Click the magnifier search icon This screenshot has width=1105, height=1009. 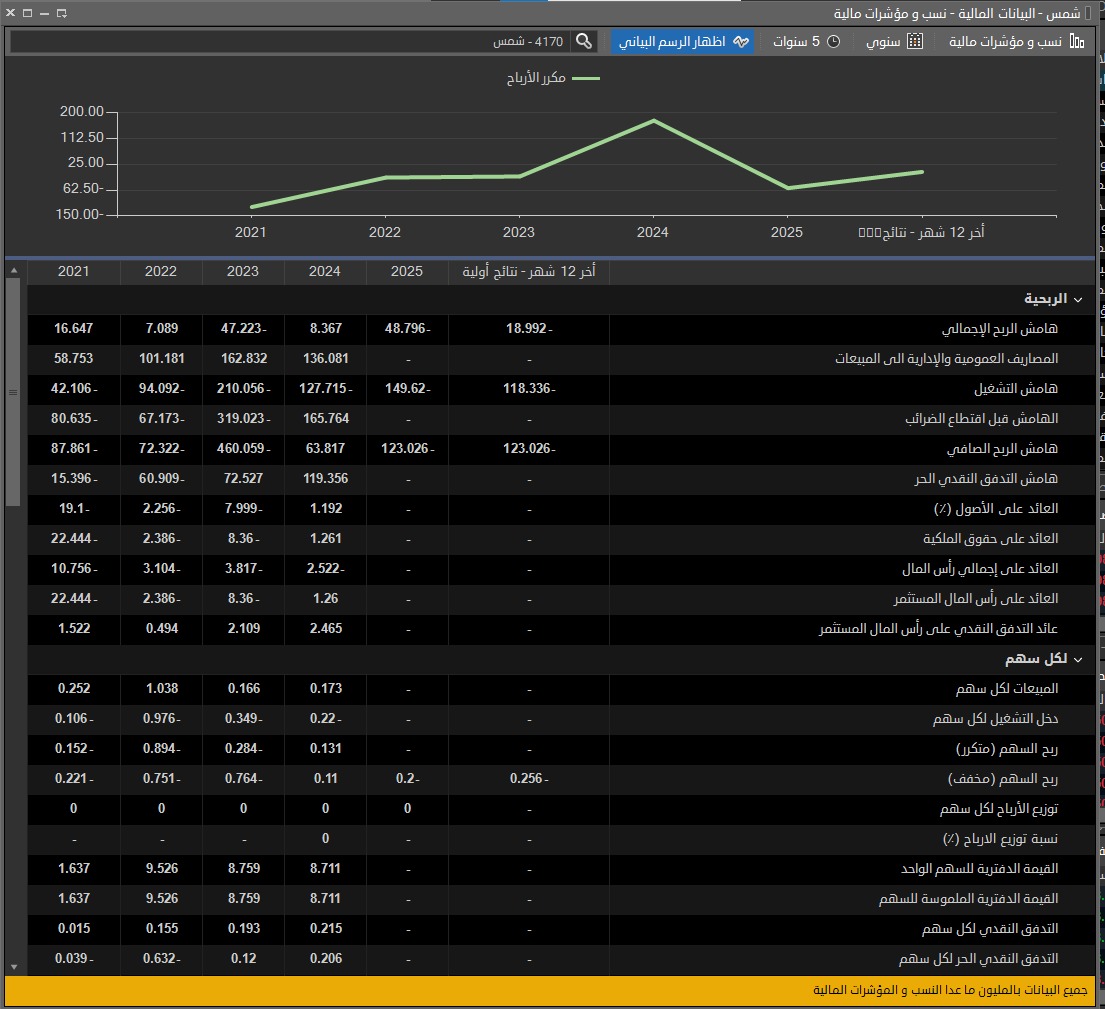(585, 42)
